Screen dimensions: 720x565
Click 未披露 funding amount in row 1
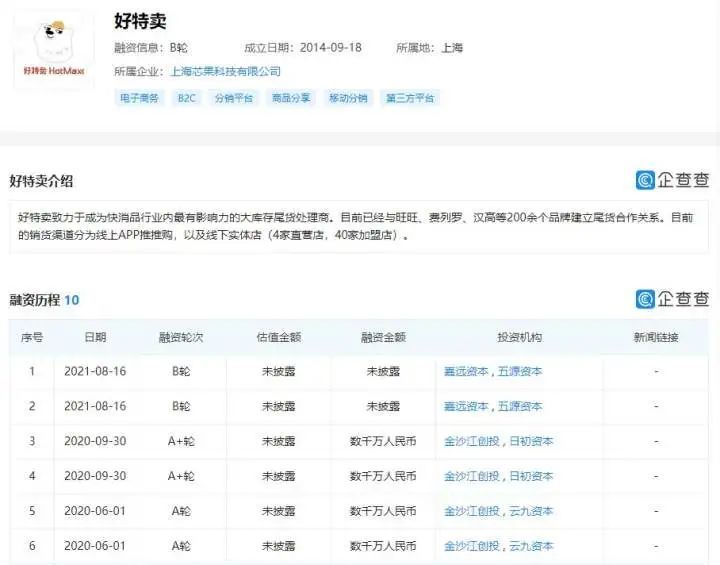coord(383,371)
